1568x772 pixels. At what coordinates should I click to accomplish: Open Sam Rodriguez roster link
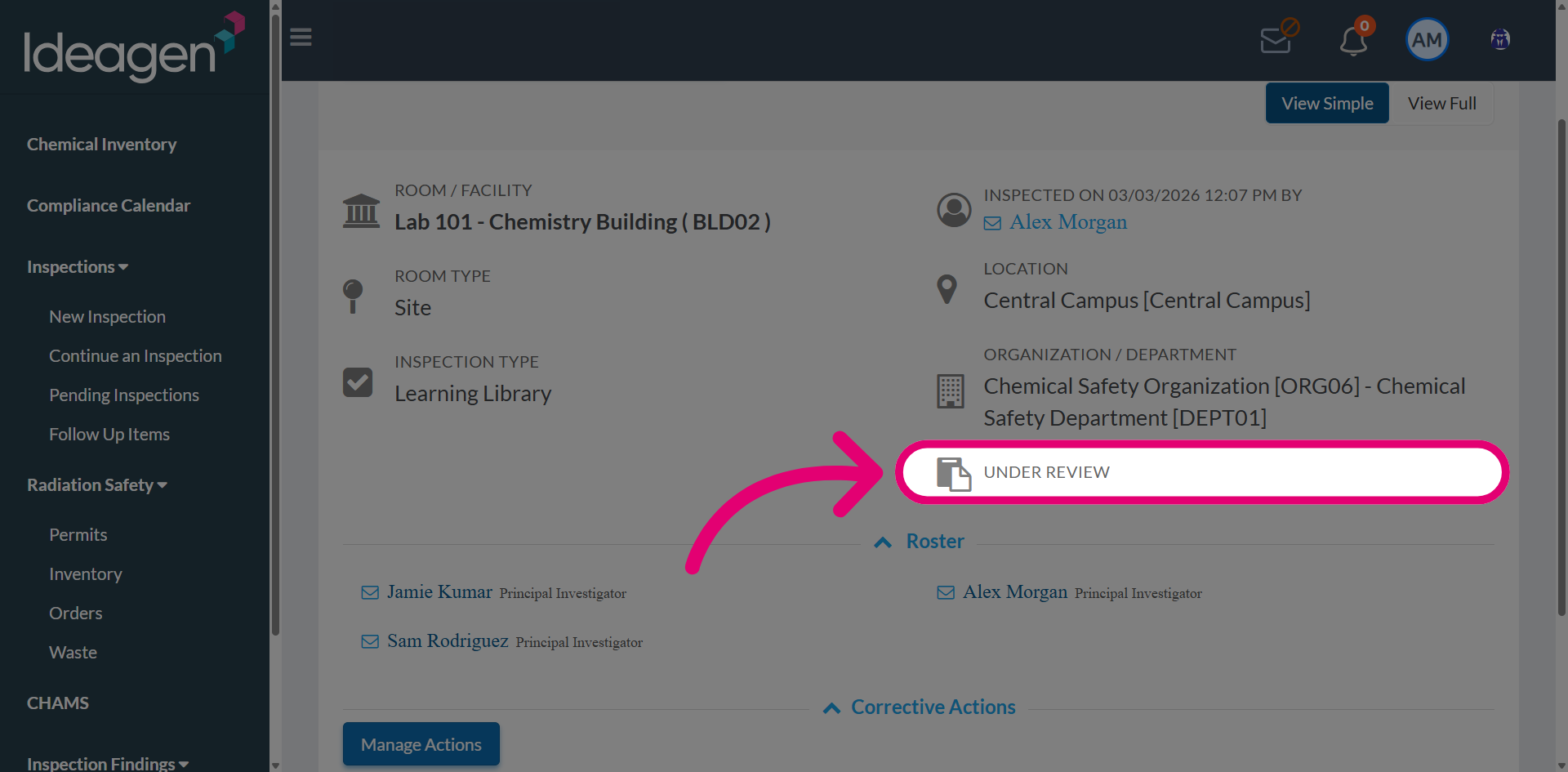pos(448,641)
